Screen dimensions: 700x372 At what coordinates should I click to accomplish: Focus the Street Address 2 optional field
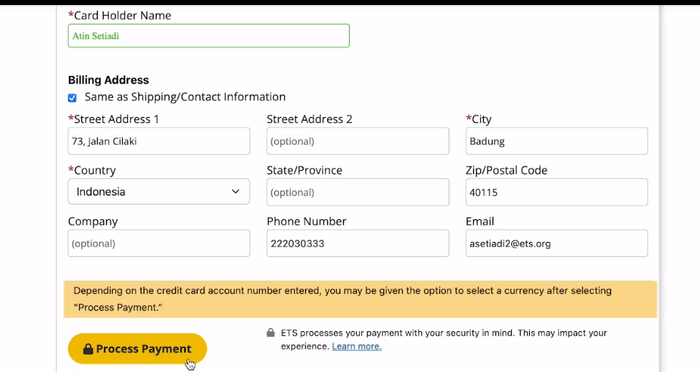pyautogui.click(x=358, y=141)
